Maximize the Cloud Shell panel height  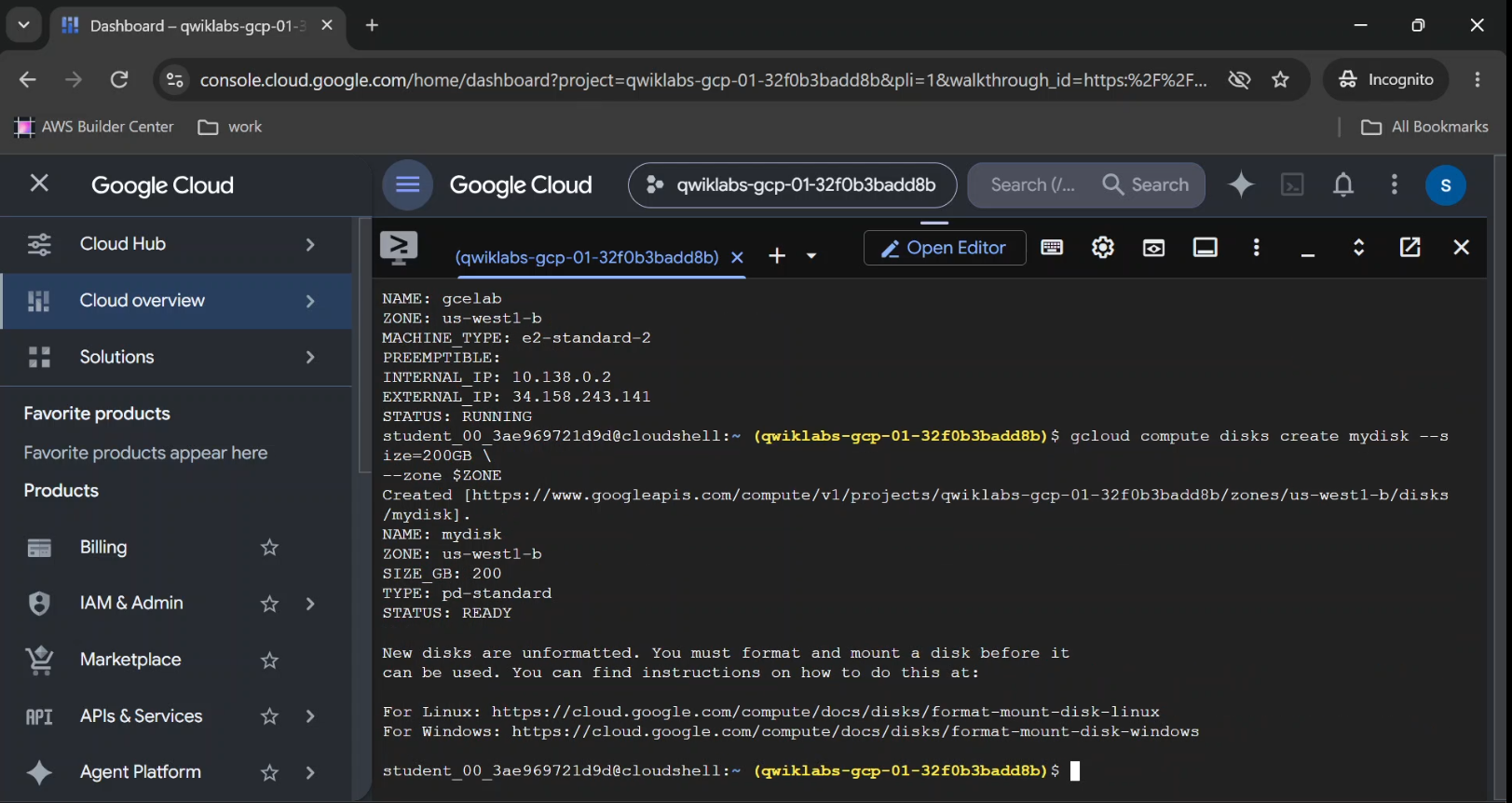[1359, 247]
